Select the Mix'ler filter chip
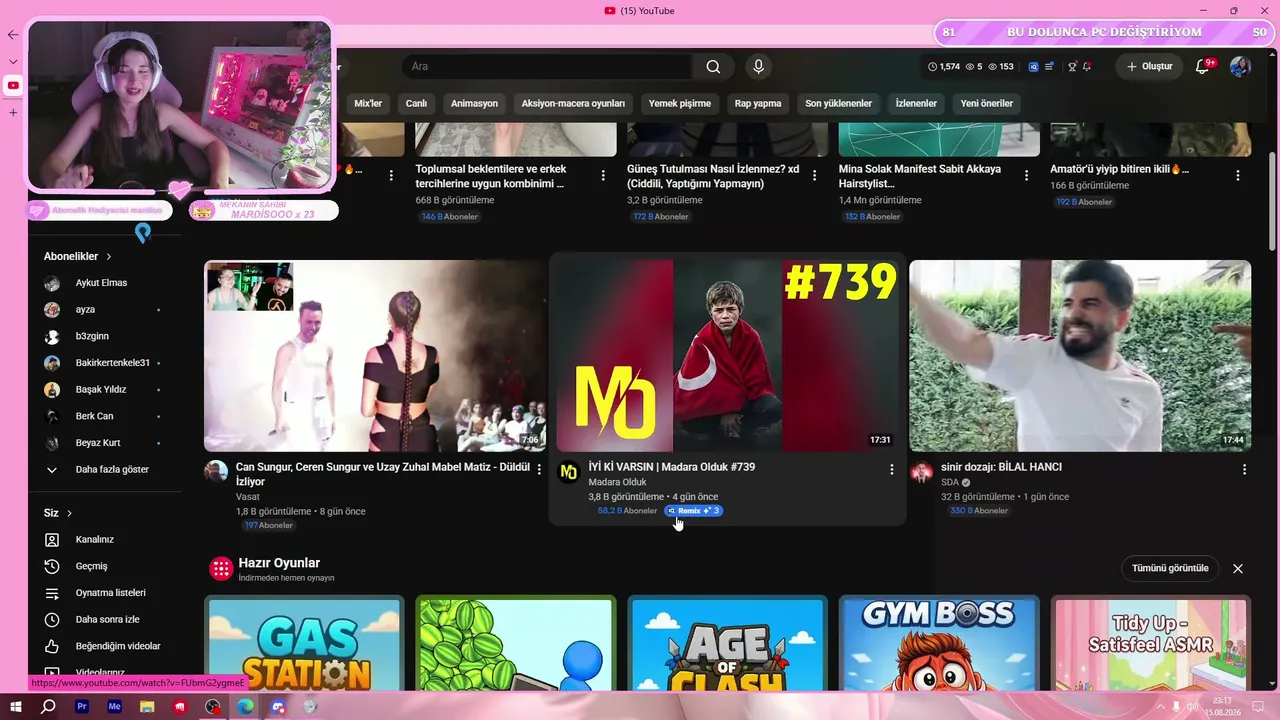 click(368, 103)
